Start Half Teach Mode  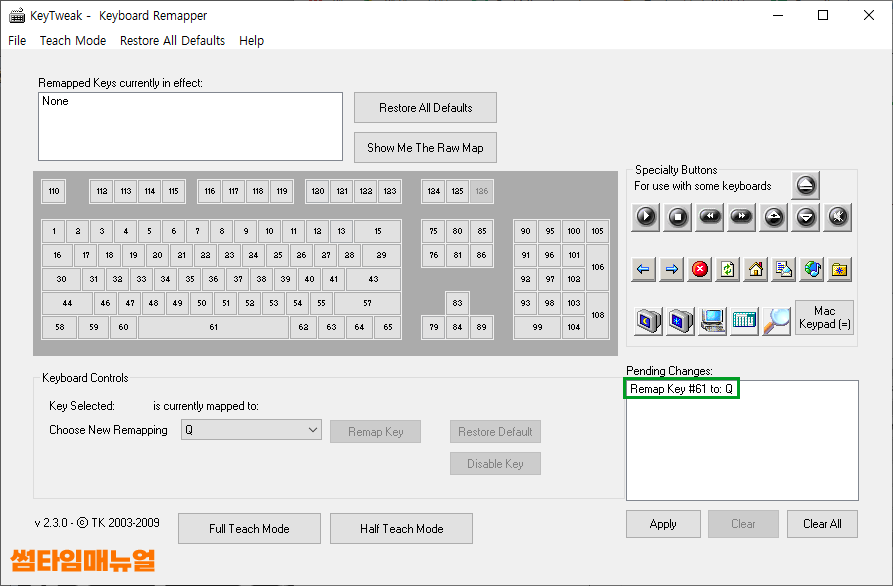pyautogui.click(x=402, y=528)
